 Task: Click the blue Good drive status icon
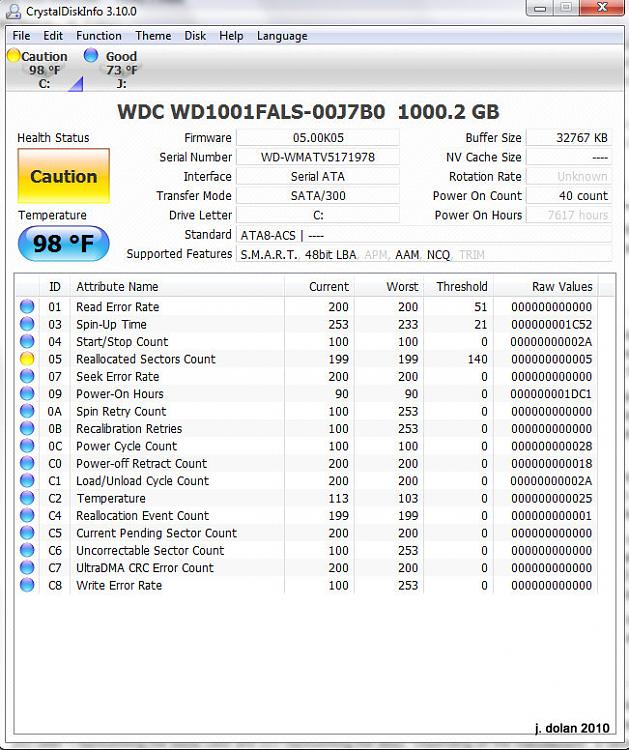[x=90, y=55]
